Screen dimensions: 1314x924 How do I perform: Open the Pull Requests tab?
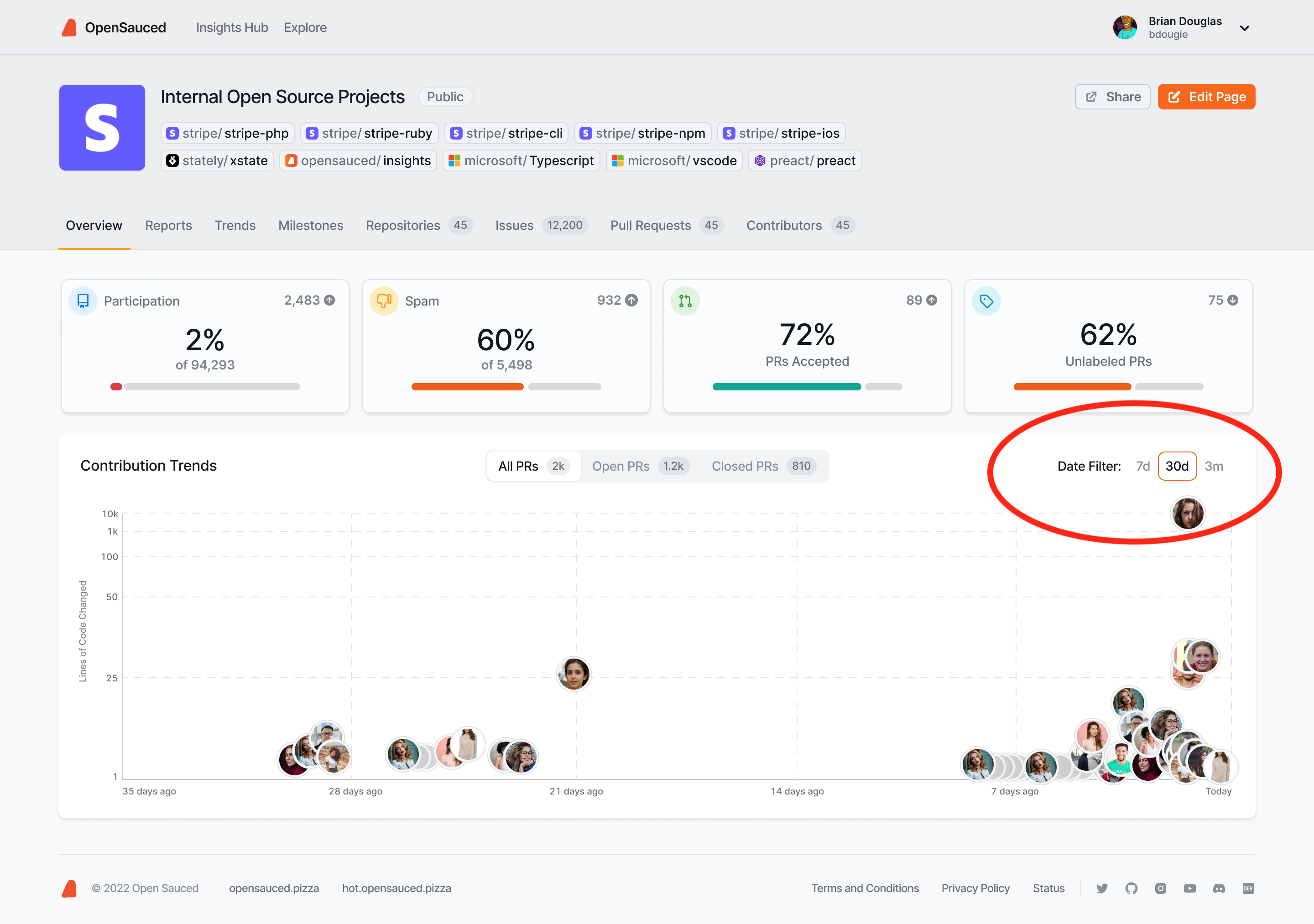(667, 225)
